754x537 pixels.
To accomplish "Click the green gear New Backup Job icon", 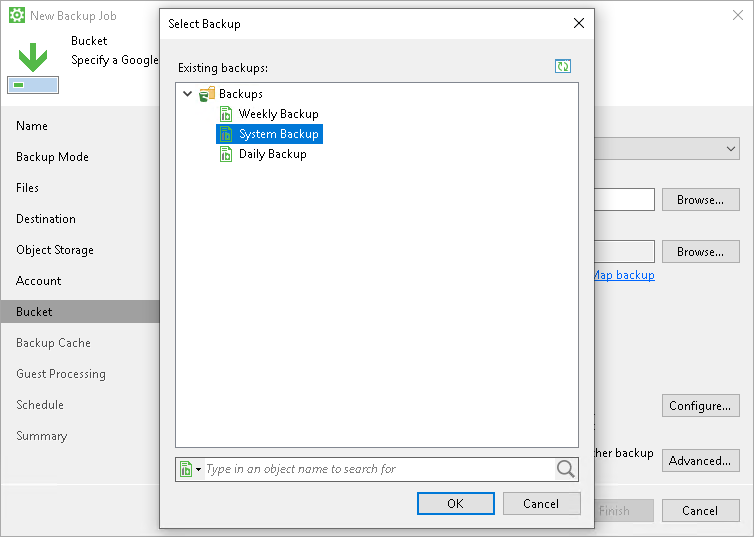I will coord(17,15).
